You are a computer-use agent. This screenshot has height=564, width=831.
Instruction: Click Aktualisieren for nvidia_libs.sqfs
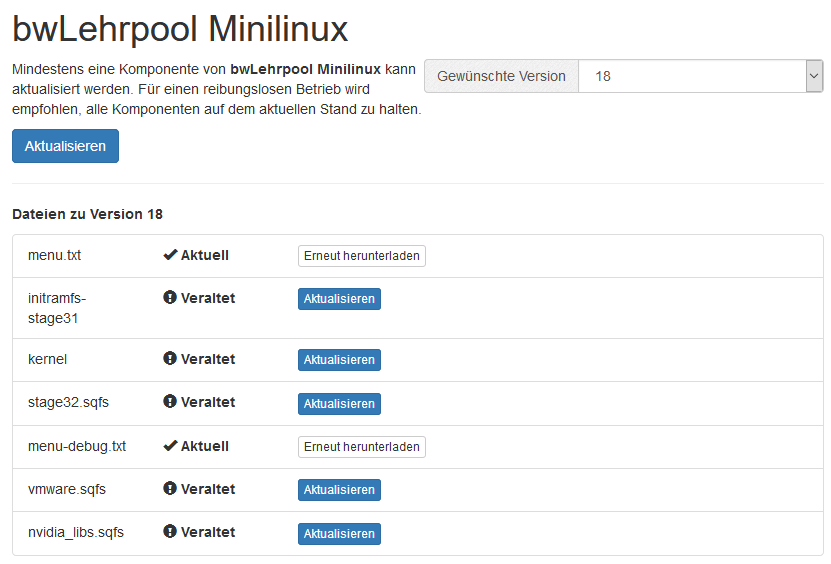(x=339, y=534)
